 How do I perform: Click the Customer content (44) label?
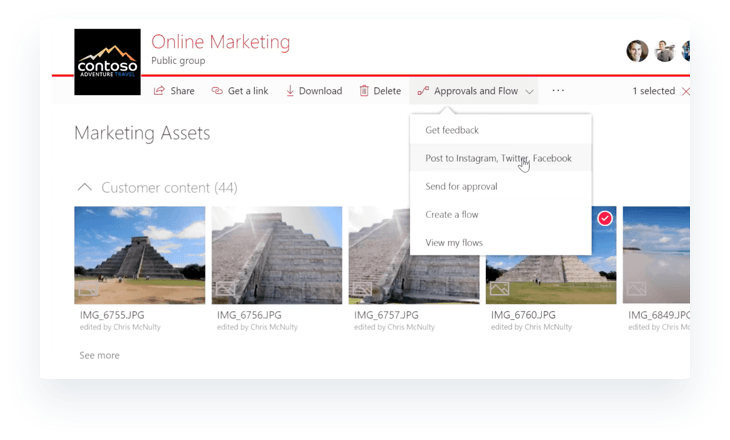click(169, 188)
